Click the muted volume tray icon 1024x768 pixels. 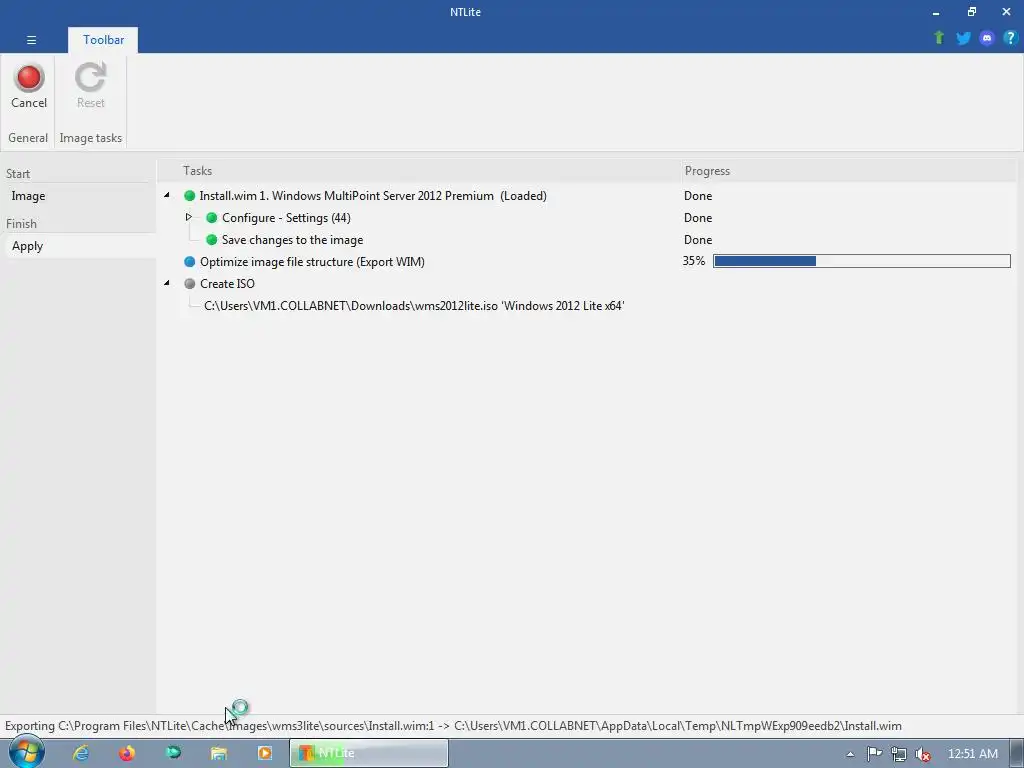click(x=923, y=754)
